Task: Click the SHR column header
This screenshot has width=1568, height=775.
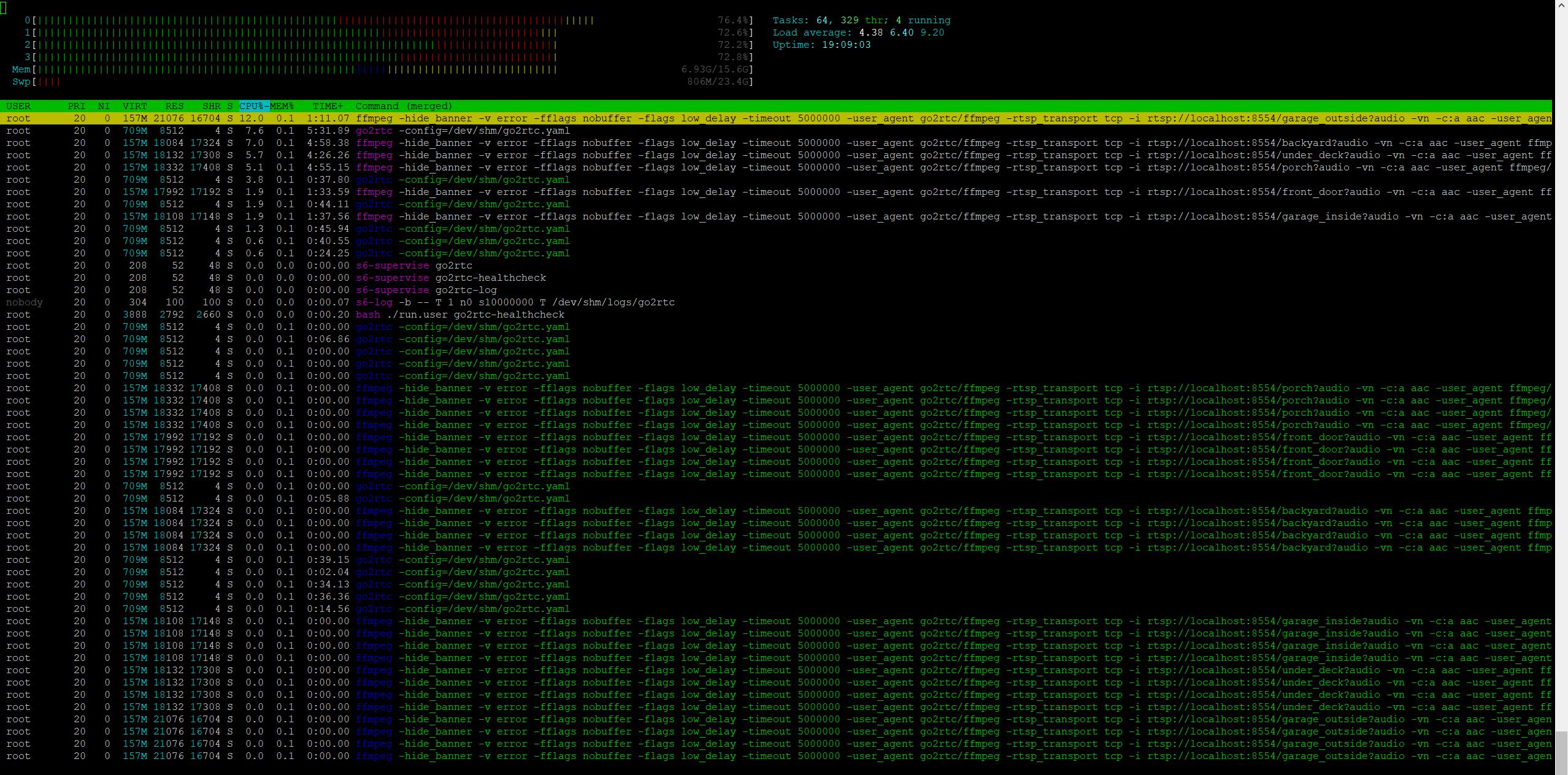Action: [211, 106]
